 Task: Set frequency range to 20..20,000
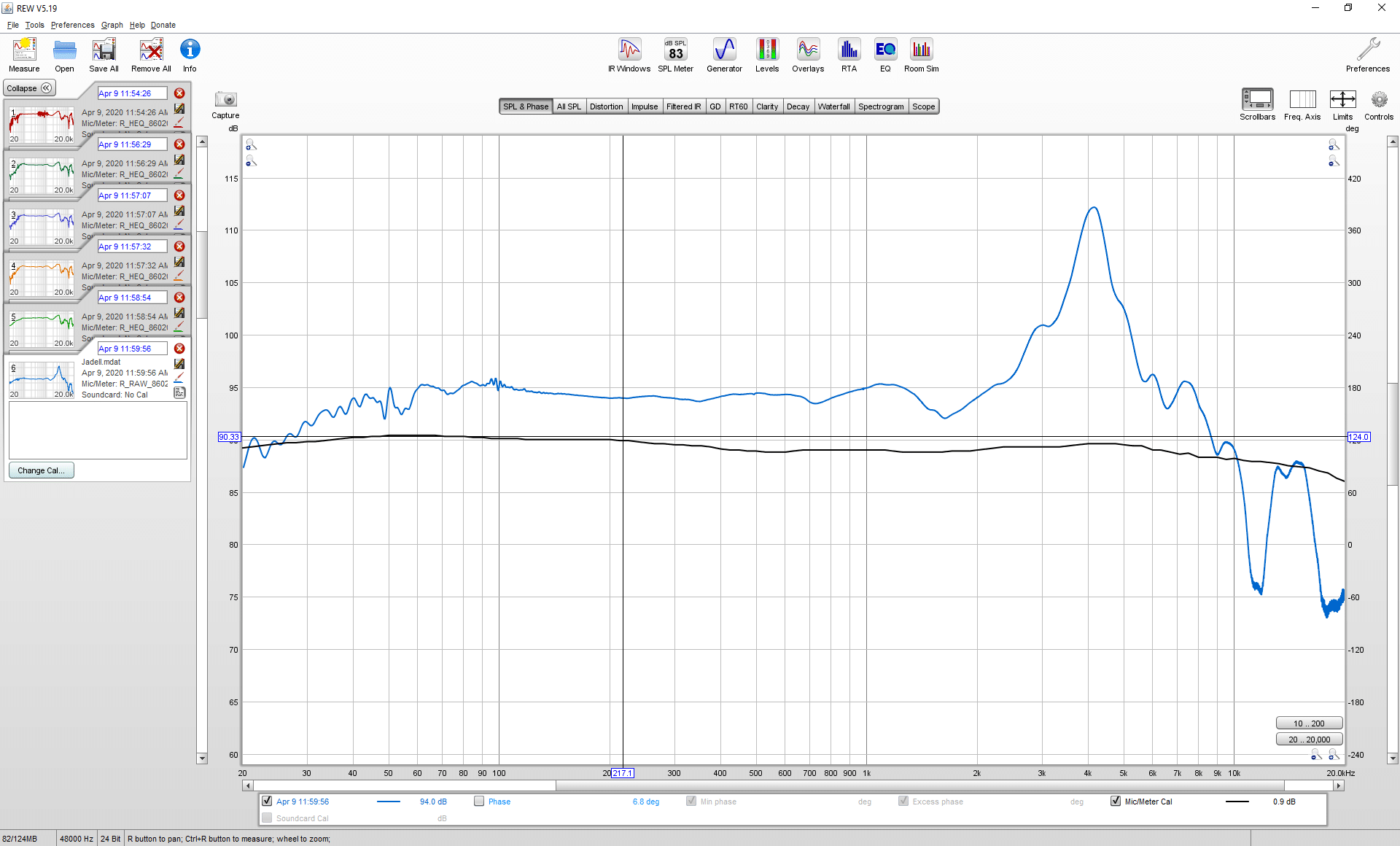coord(1309,740)
